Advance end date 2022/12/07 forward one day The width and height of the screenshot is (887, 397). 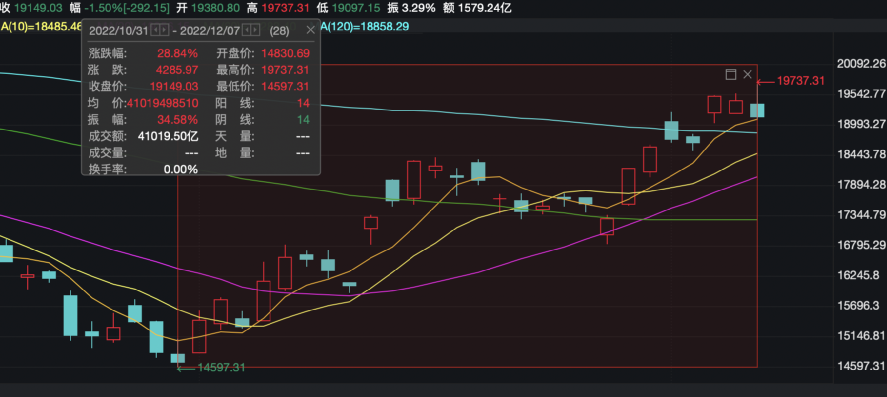255,30
